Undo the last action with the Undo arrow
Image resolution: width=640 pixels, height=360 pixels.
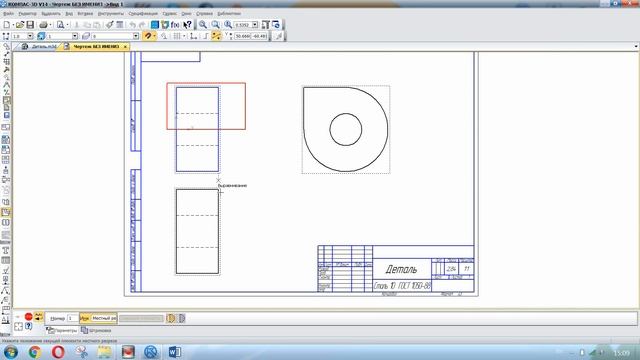point(133,25)
